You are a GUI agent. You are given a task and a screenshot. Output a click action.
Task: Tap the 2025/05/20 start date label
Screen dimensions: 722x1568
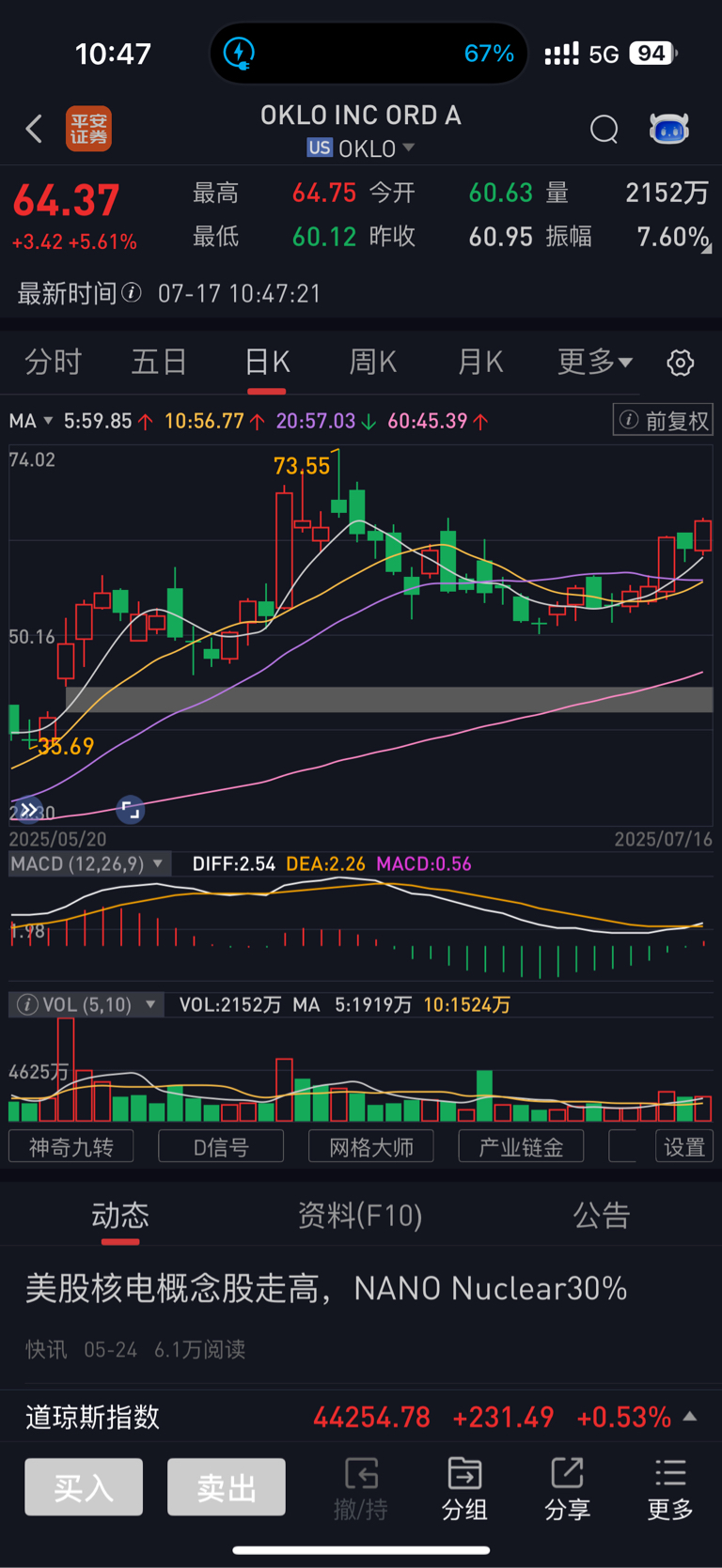(x=57, y=838)
